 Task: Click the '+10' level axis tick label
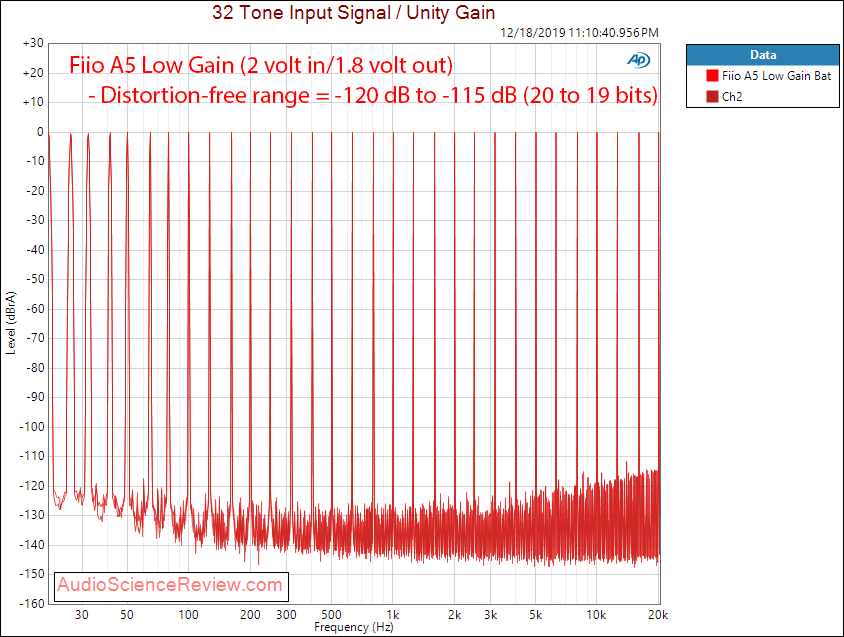(33, 102)
